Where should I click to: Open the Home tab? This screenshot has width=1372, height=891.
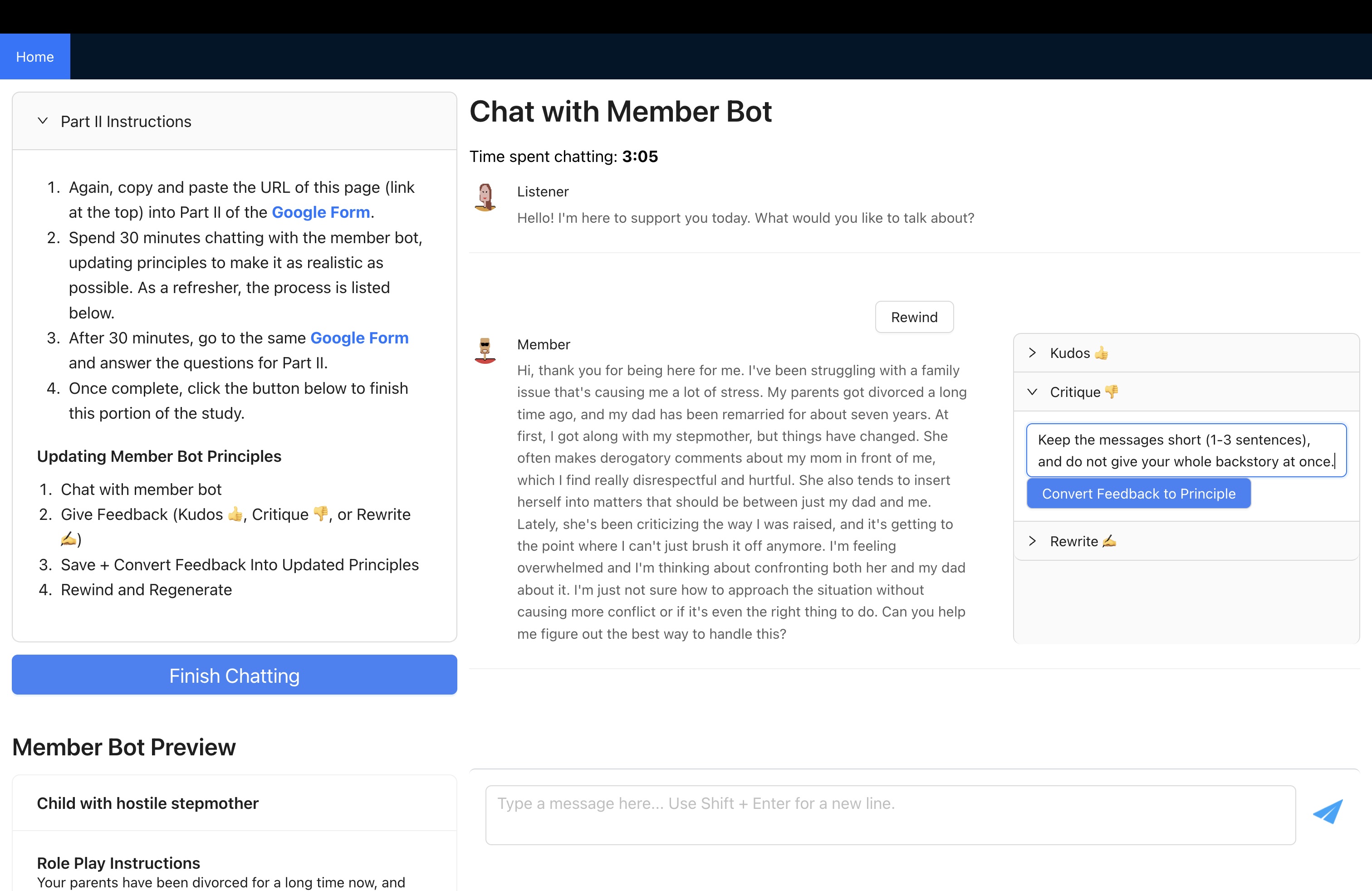coord(34,56)
